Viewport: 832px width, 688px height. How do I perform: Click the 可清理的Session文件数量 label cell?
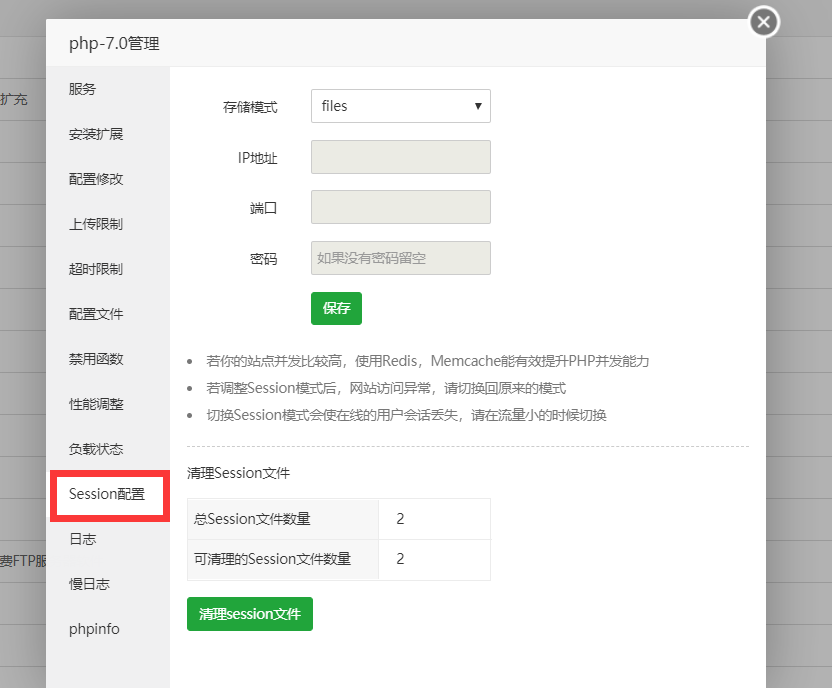click(x=283, y=560)
